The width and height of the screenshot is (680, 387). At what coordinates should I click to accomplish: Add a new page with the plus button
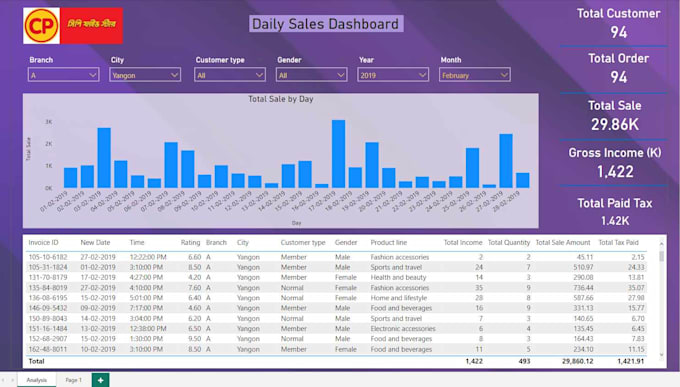pyautogui.click(x=101, y=380)
